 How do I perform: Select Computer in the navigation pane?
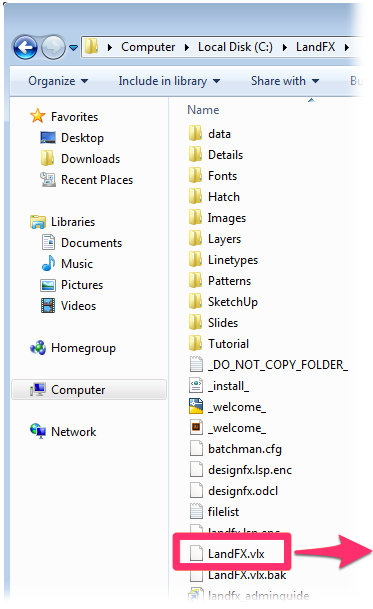click(89, 390)
